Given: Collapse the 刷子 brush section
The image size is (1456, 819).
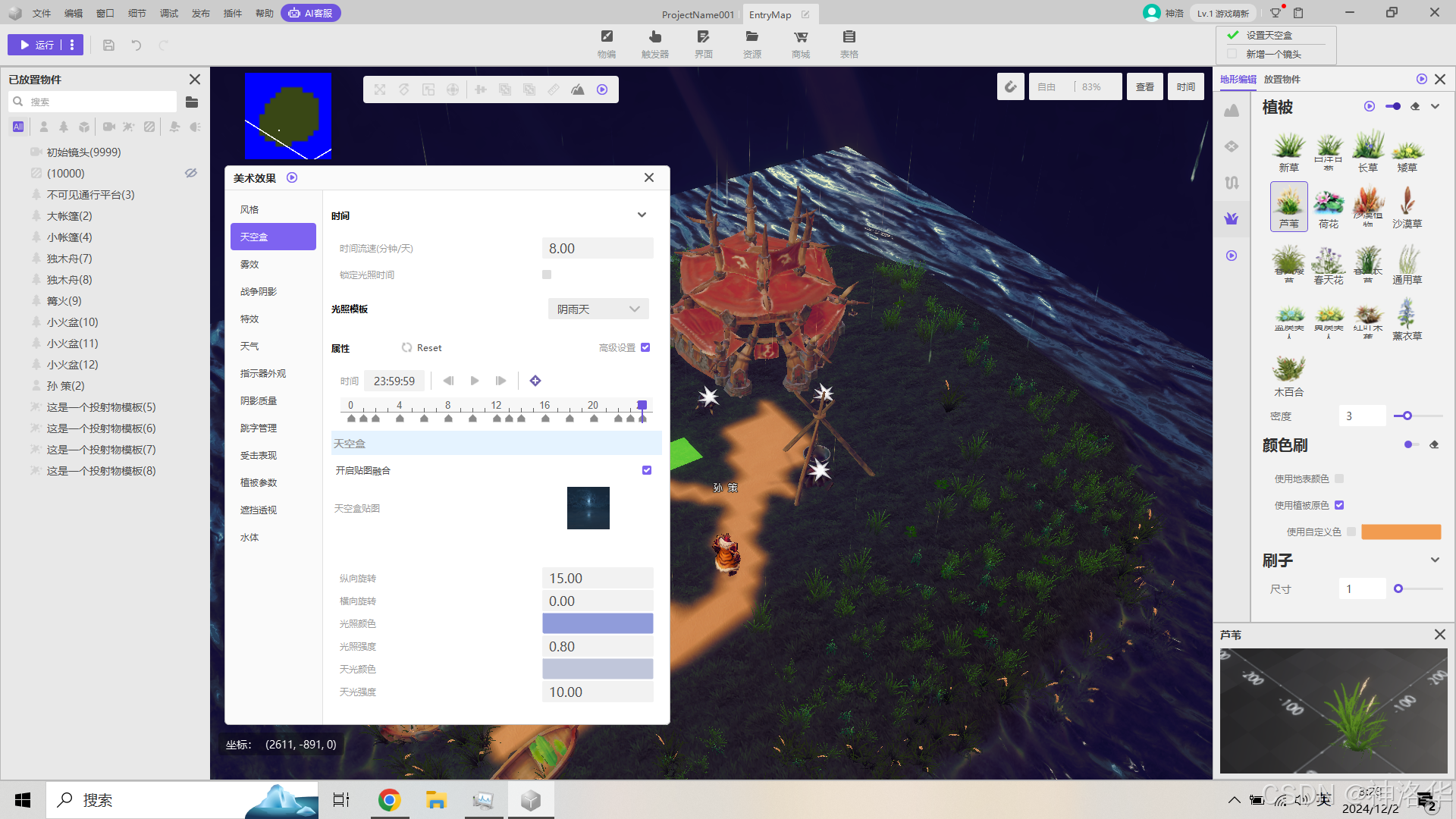Looking at the screenshot, I should pos(1435,560).
